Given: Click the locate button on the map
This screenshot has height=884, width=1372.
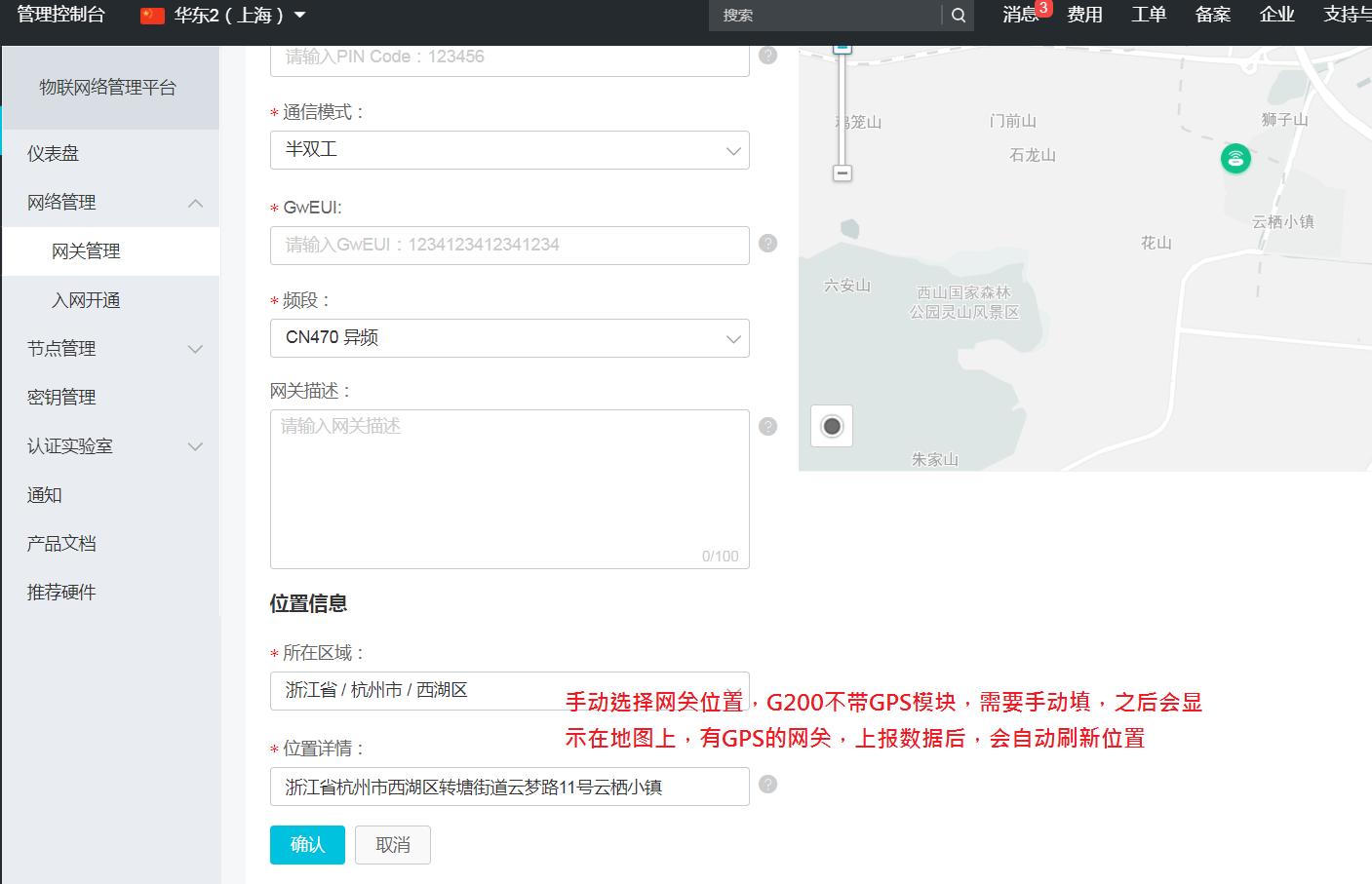Looking at the screenshot, I should 831,425.
